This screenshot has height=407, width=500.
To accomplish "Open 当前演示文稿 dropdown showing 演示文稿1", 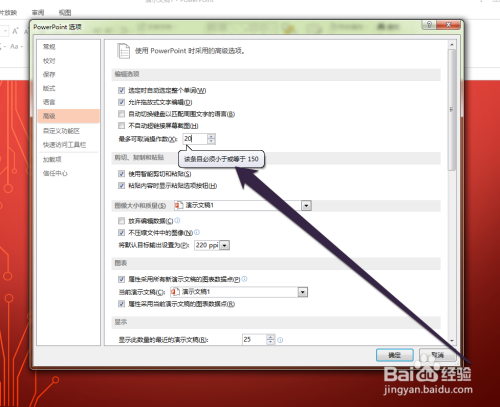I will coord(302,292).
